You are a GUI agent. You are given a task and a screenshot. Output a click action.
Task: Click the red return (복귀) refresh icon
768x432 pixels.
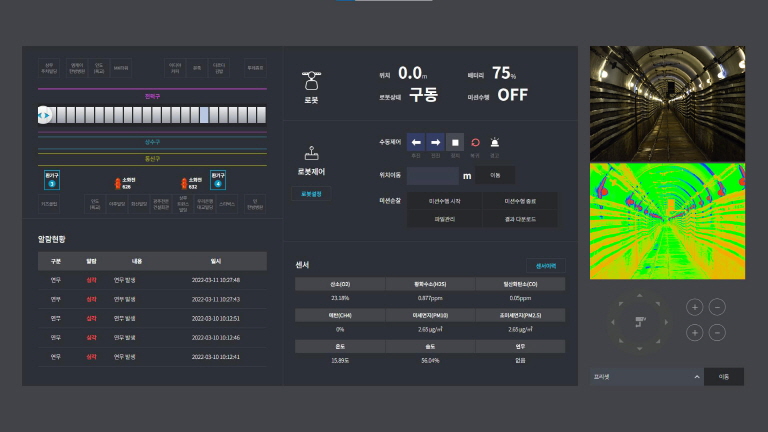tap(475, 142)
